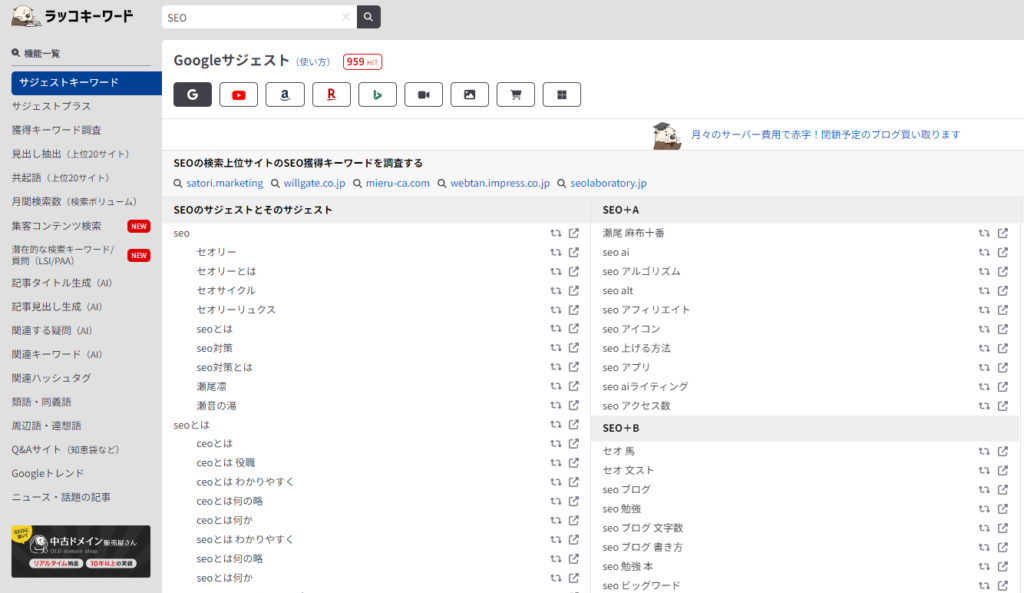Select the Google video suggest icon

tap(423, 94)
